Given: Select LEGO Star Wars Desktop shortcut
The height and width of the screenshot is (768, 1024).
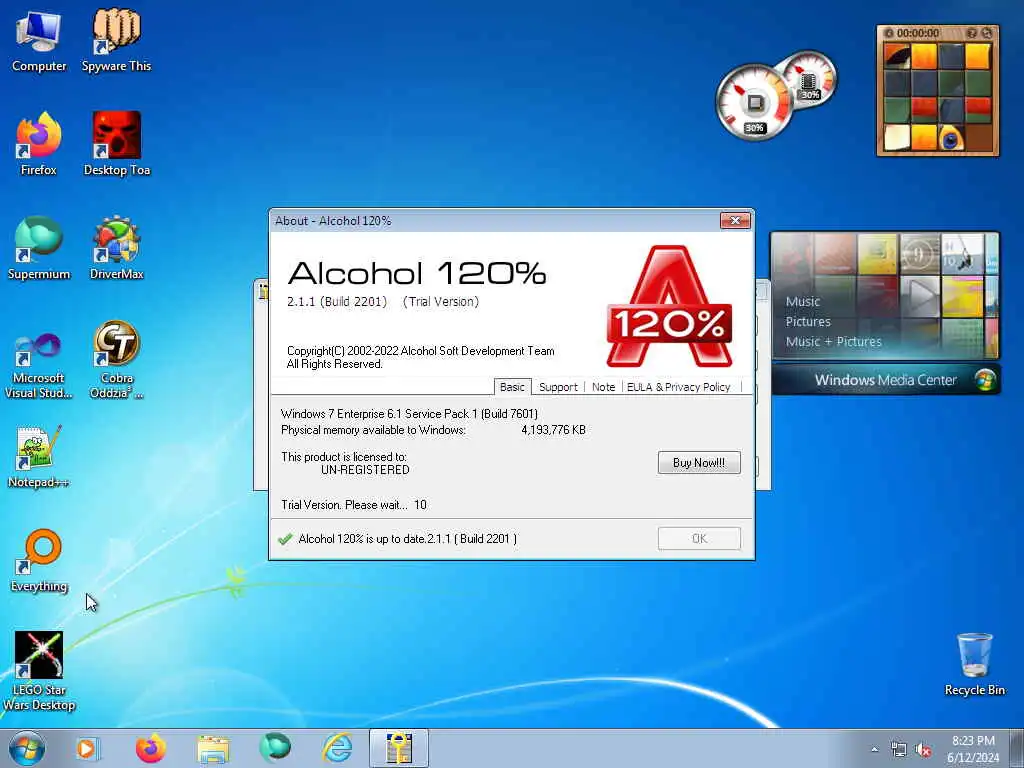Looking at the screenshot, I should 39,671.
